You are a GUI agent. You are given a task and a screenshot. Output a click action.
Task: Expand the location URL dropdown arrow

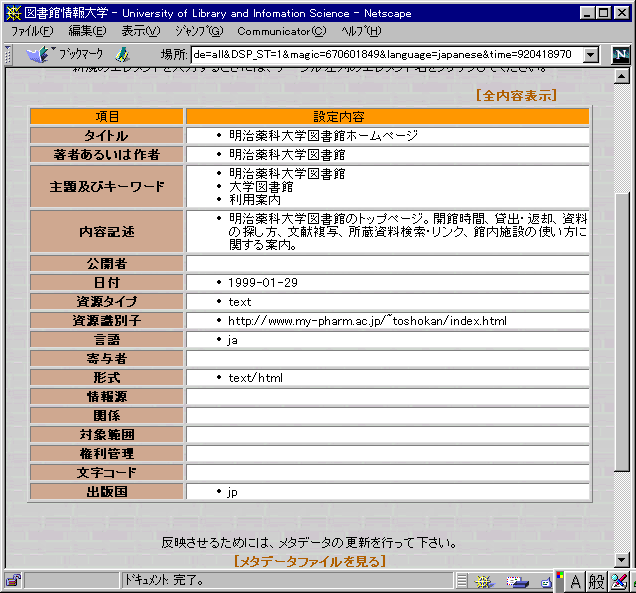pyautogui.click(x=590, y=55)
